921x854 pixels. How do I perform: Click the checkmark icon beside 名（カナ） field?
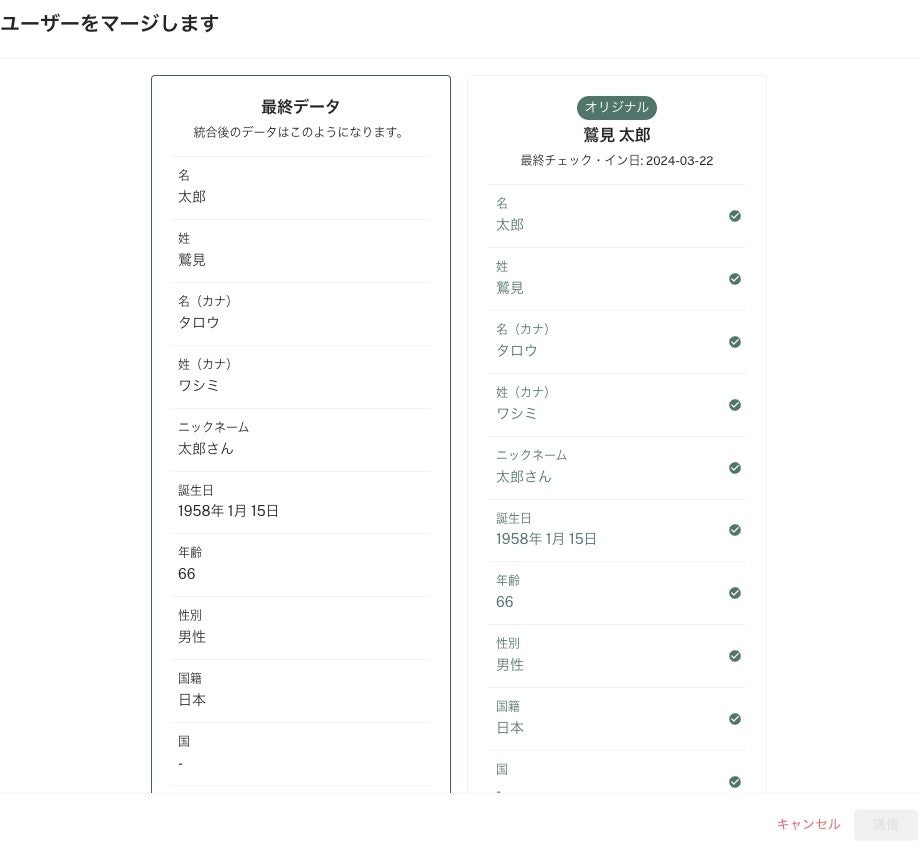(735, 342)
